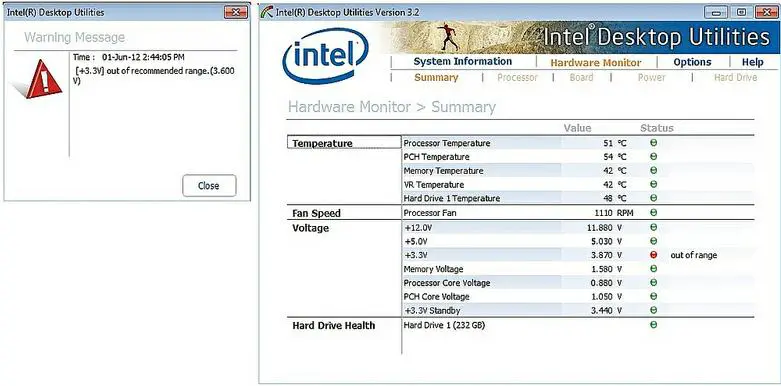Click green status icon for +12.0V
Viewport: 781px width, 386px height.
tap(653, 228)
